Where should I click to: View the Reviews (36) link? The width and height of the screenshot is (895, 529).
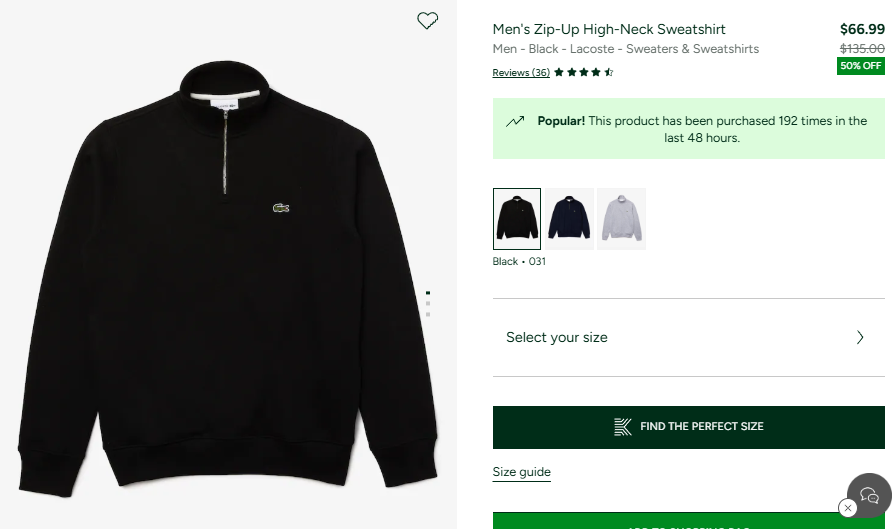pos(521,72)
